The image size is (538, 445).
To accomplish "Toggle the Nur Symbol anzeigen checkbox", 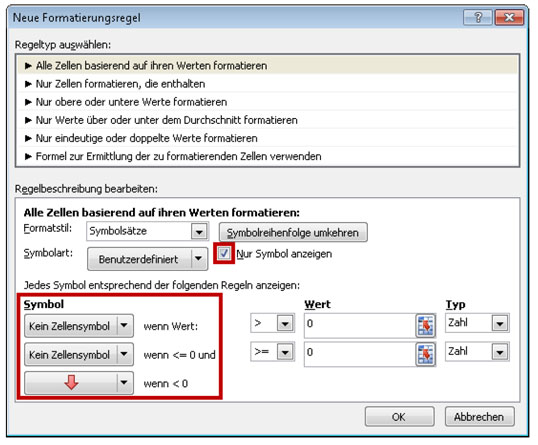I will click(224, 253).
